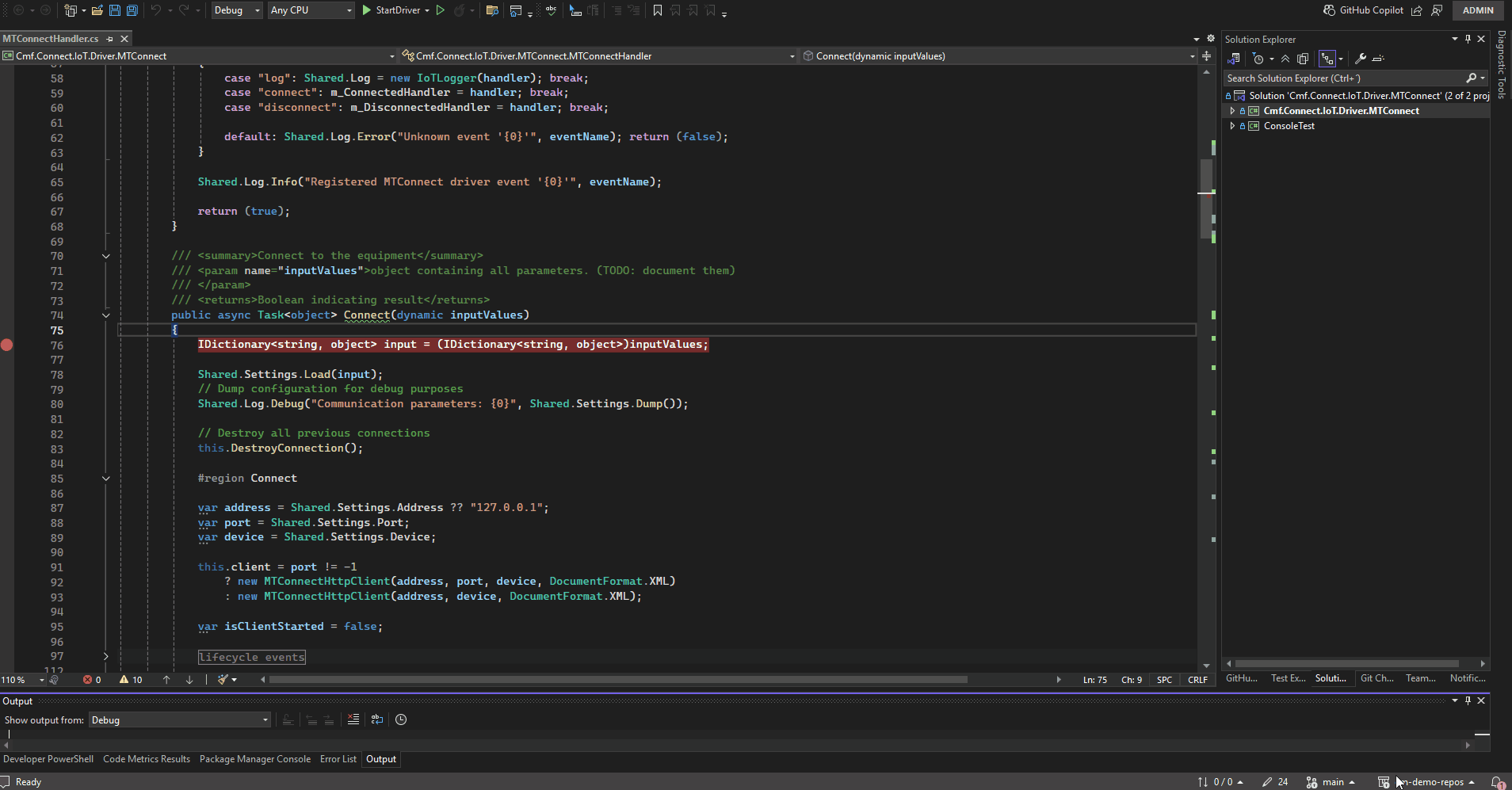The image size is (1512, 790).
Task: Open GitHub Copilot menu
Action: pos(1363,10)
